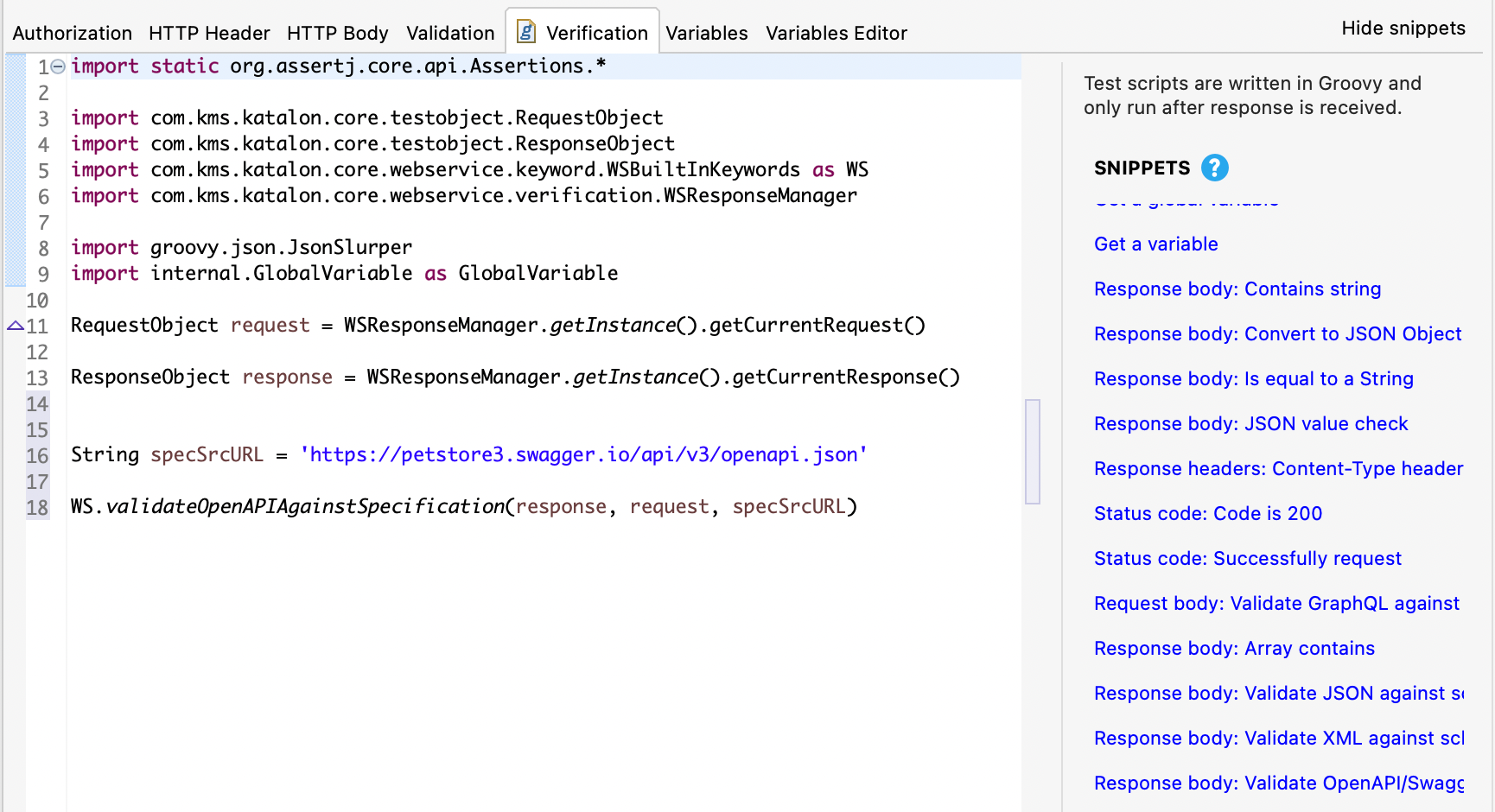Click the Hide snippets button
Image resolution: width=1495 pixels, height=812 pixels.
point(1403,28)
